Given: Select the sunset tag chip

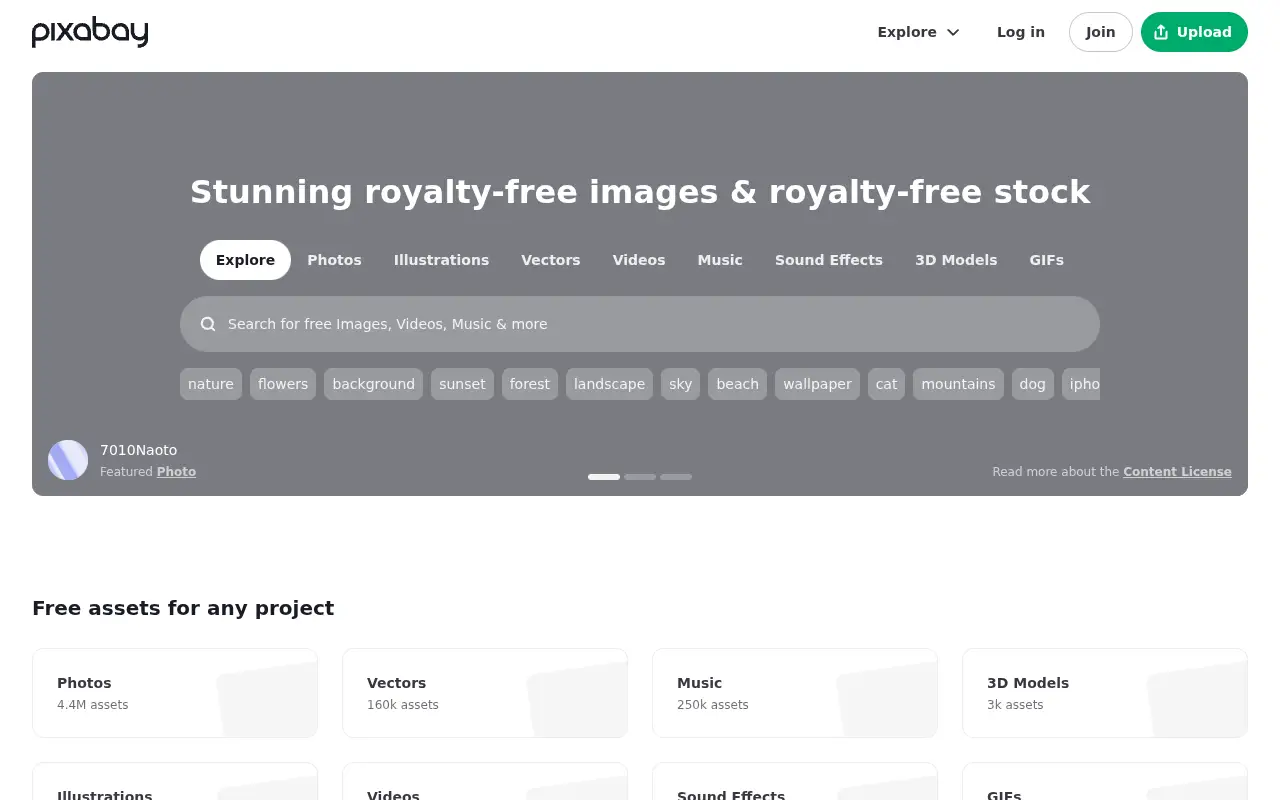Looking at the screenshot, I should pyautogui.click(x=462, y=384).
